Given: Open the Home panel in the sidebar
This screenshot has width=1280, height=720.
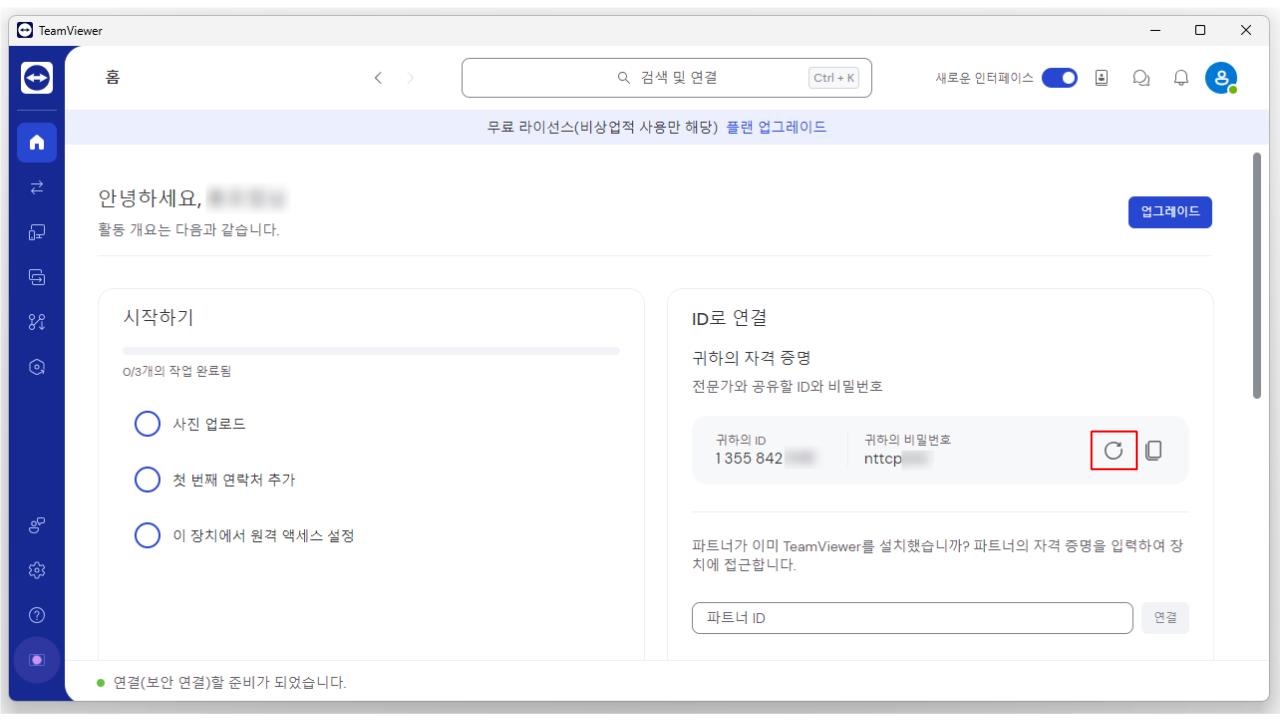Looking at the screenshot, I should pos(36,142).
